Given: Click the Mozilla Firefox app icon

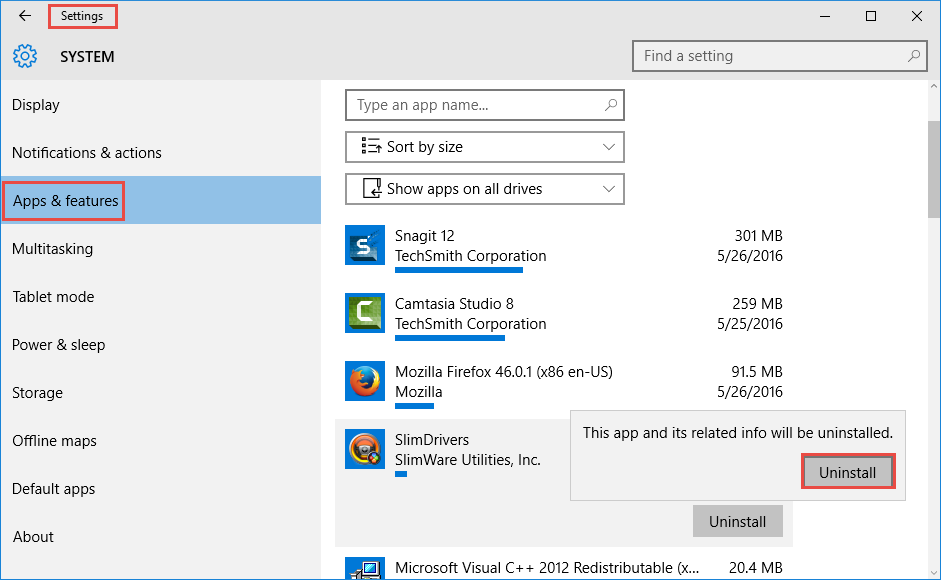Looking at the screenshot, I should point(365,381).
